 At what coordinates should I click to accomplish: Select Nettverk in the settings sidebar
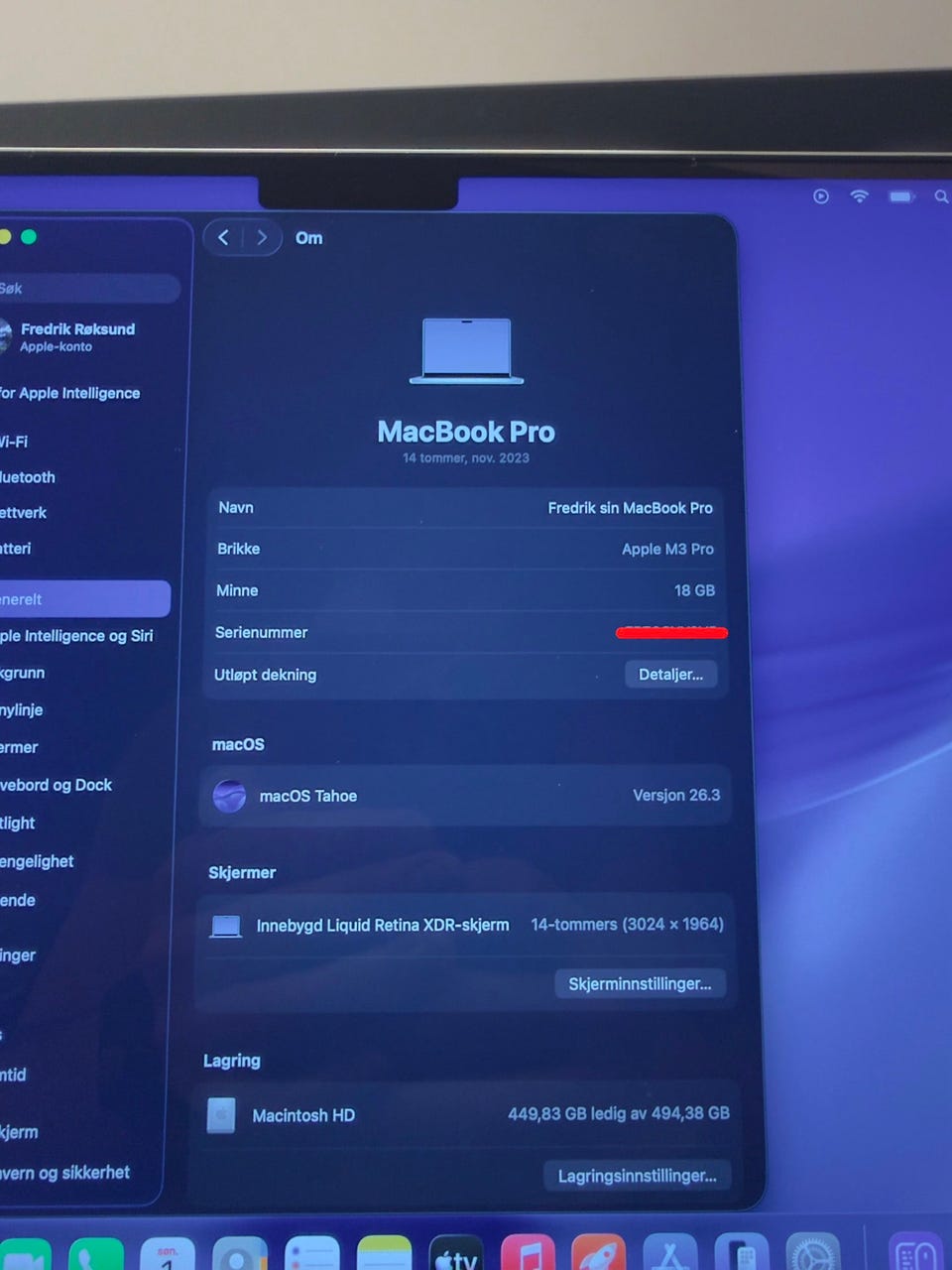point(24,513)
